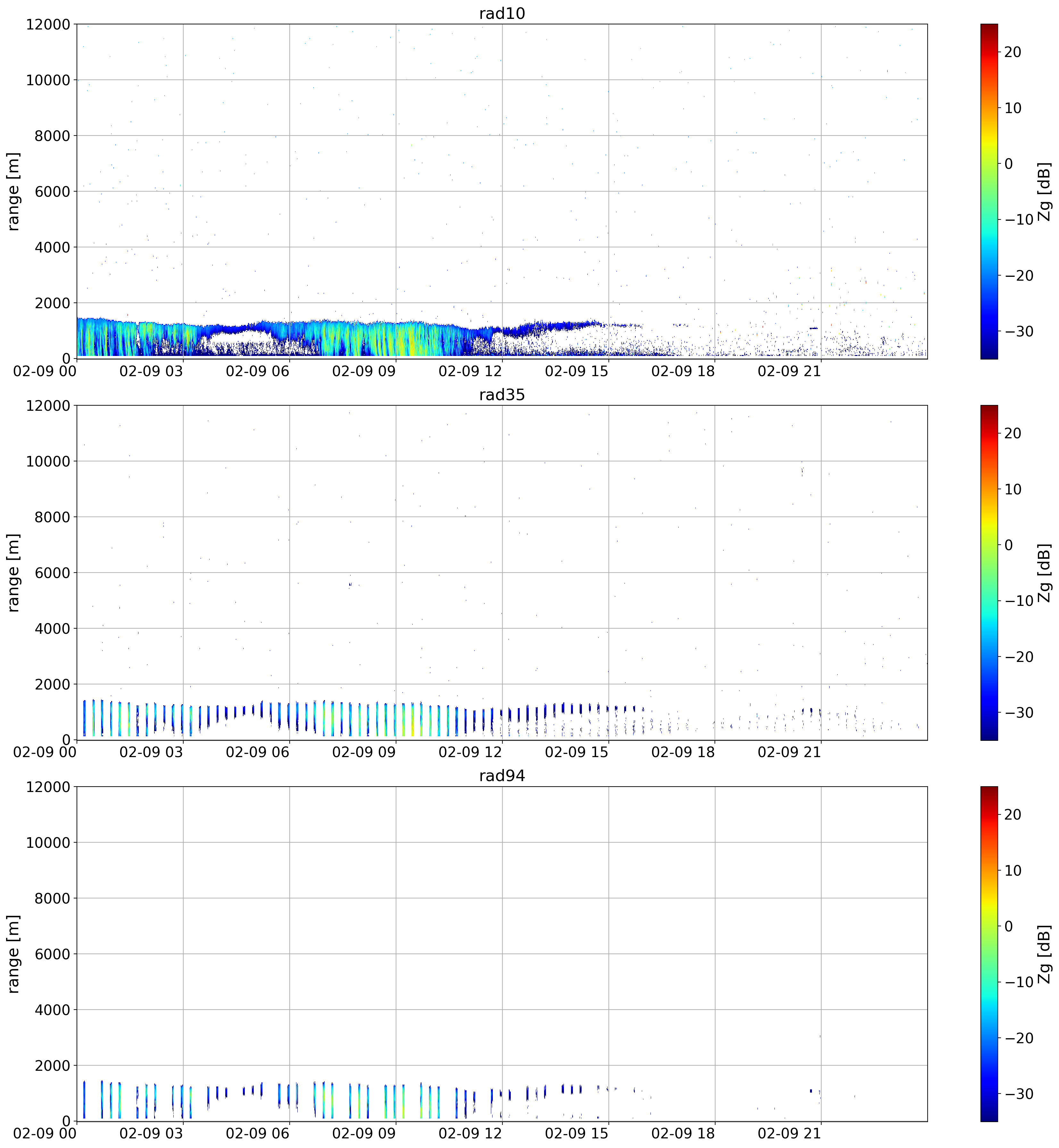Click the '02-09 21' x-tick label under rad94
This screenshot has height=1148, width=1059.
(x=789, y=1134)
